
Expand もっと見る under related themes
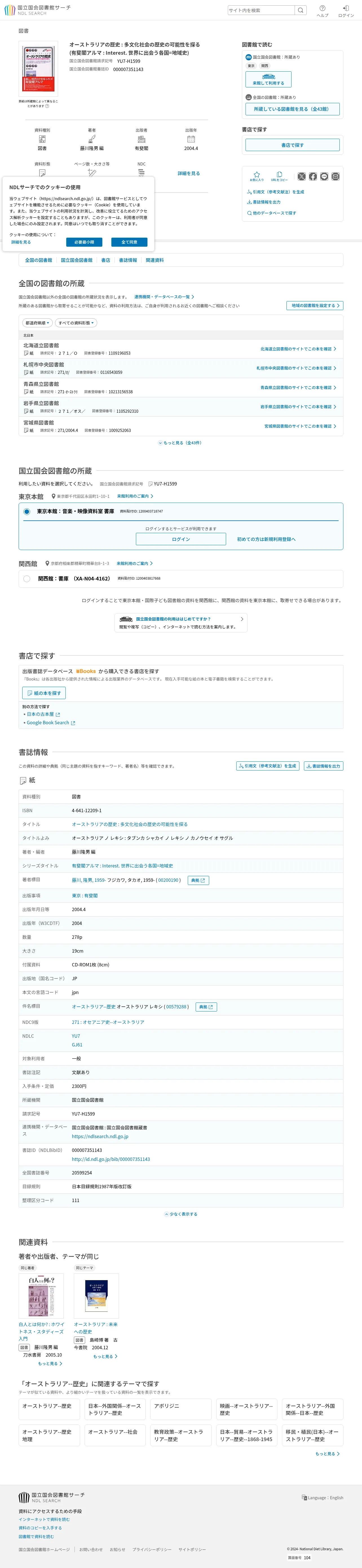coord(327,1454)
